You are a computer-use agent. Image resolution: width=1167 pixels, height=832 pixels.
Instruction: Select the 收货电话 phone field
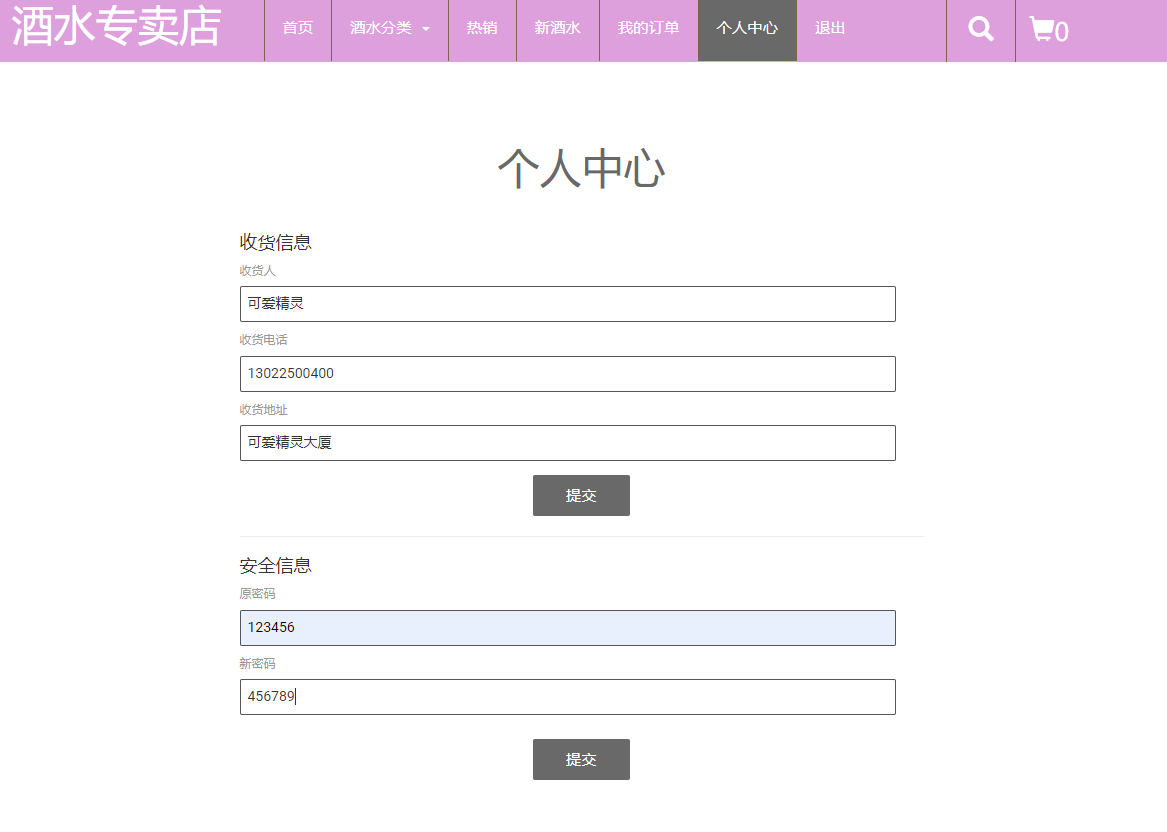pyautogui.click(x=567, y=373)
